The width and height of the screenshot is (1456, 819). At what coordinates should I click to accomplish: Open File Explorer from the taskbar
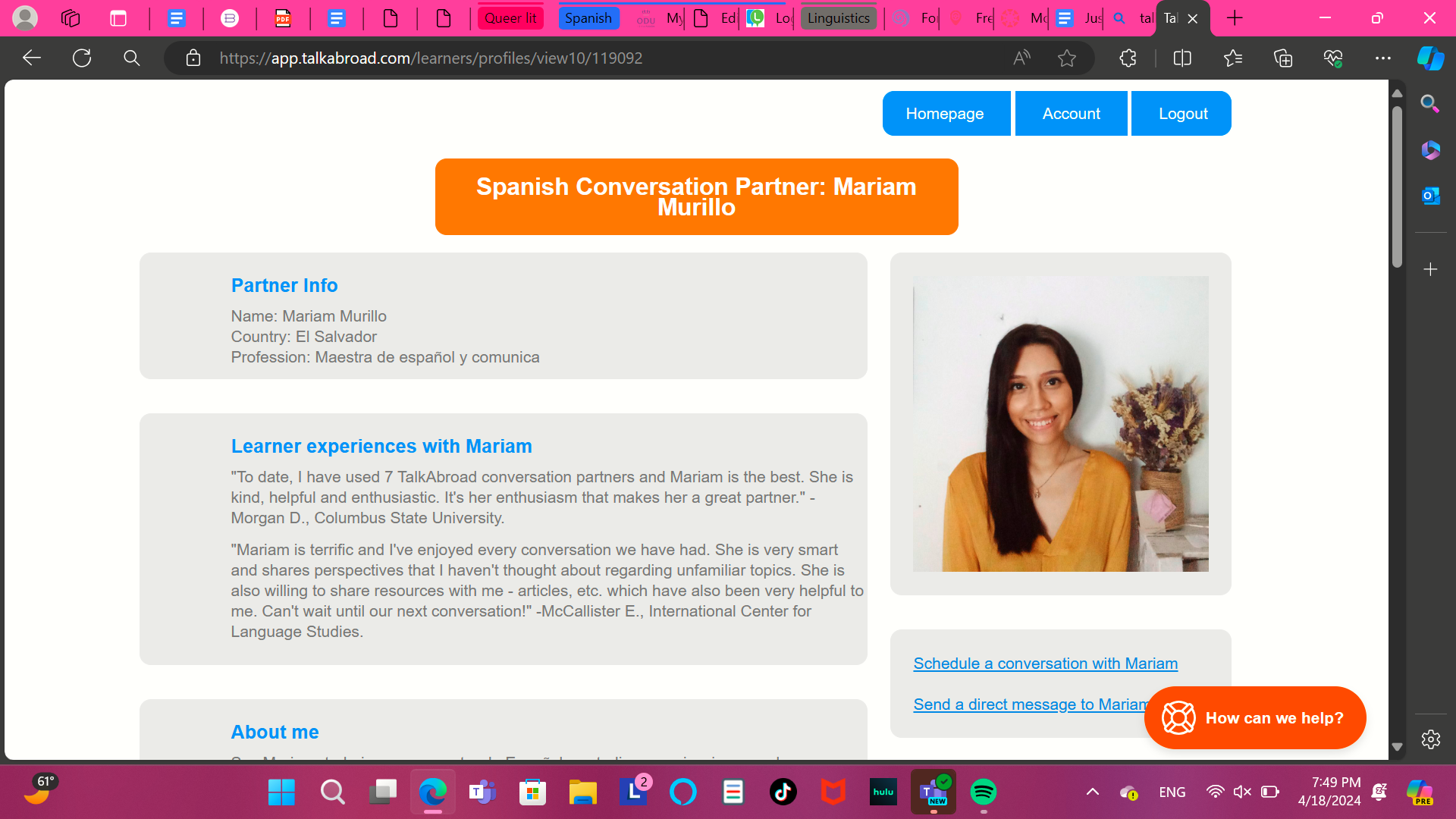pos(583,792)
